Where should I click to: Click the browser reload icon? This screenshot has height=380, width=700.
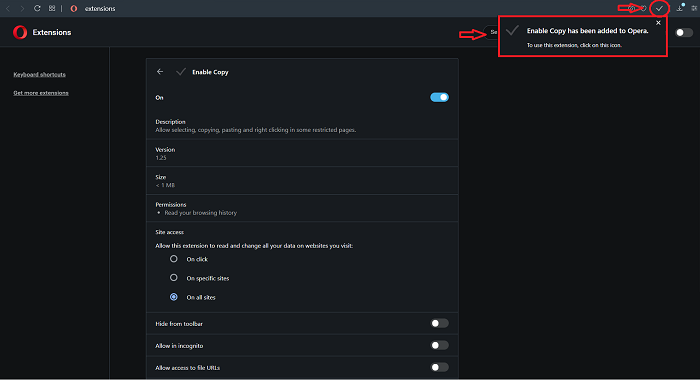(37, 8)
